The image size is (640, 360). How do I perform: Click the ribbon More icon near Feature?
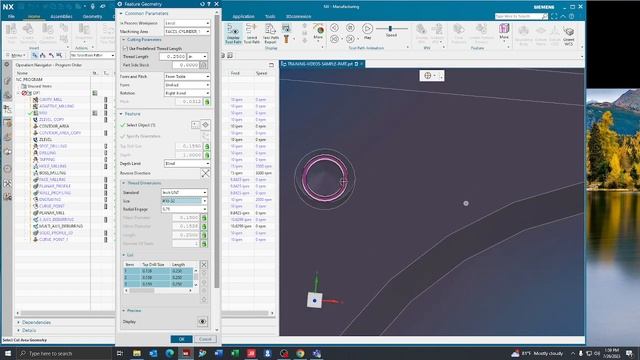504,31
